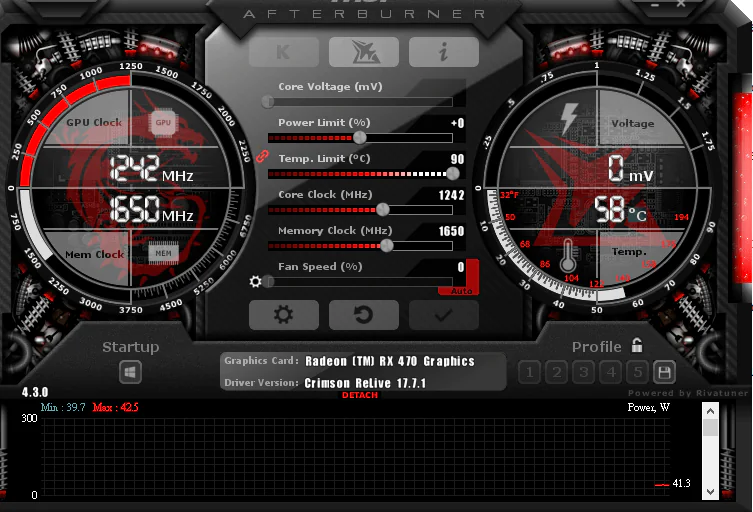Select profile slot 2
753x512 pixels.
click(x=557, y=372)
